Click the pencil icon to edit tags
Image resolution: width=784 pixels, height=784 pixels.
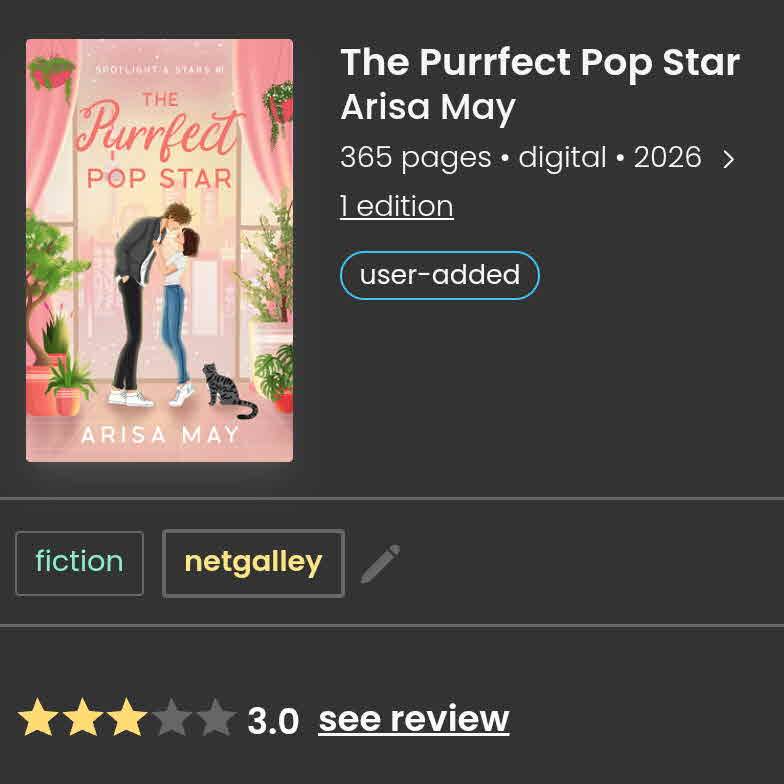pyautogui.click(x=380, y=564)
